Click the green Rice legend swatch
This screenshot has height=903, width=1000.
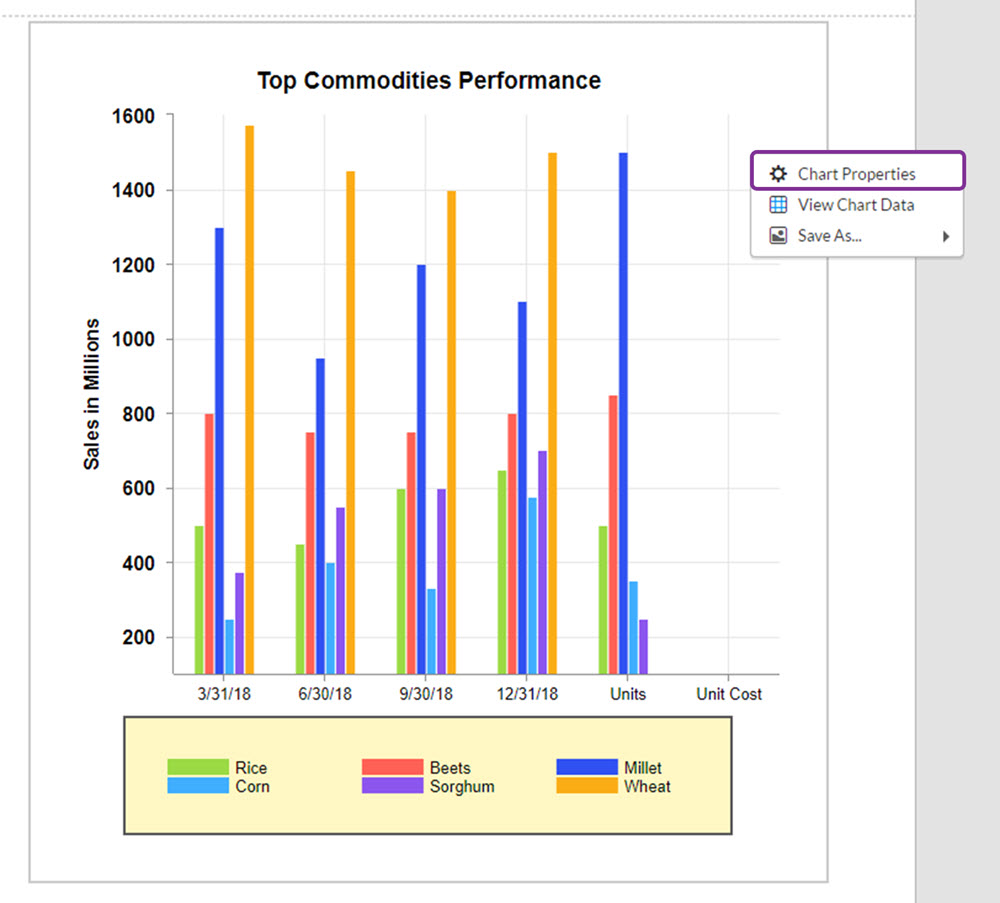[196, 768]
